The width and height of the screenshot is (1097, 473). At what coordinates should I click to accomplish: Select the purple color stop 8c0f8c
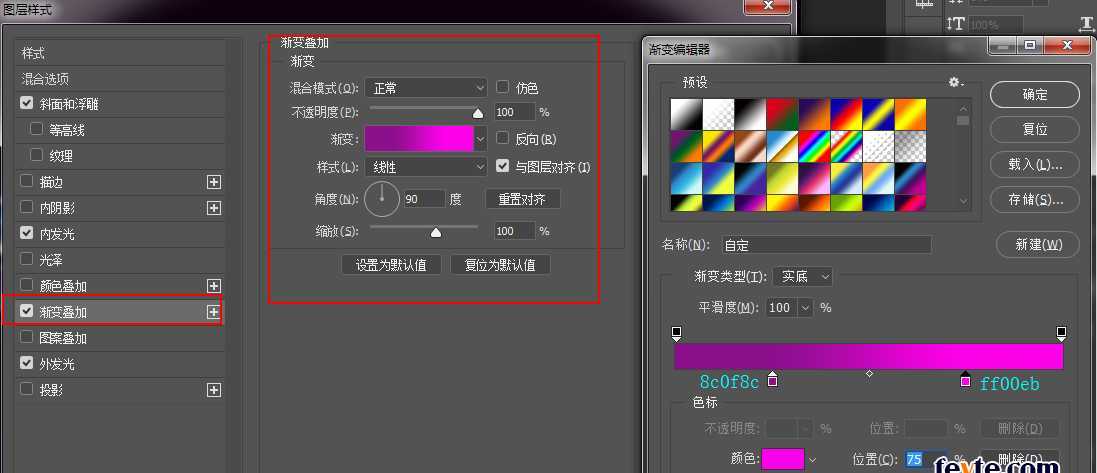(772, 380)
